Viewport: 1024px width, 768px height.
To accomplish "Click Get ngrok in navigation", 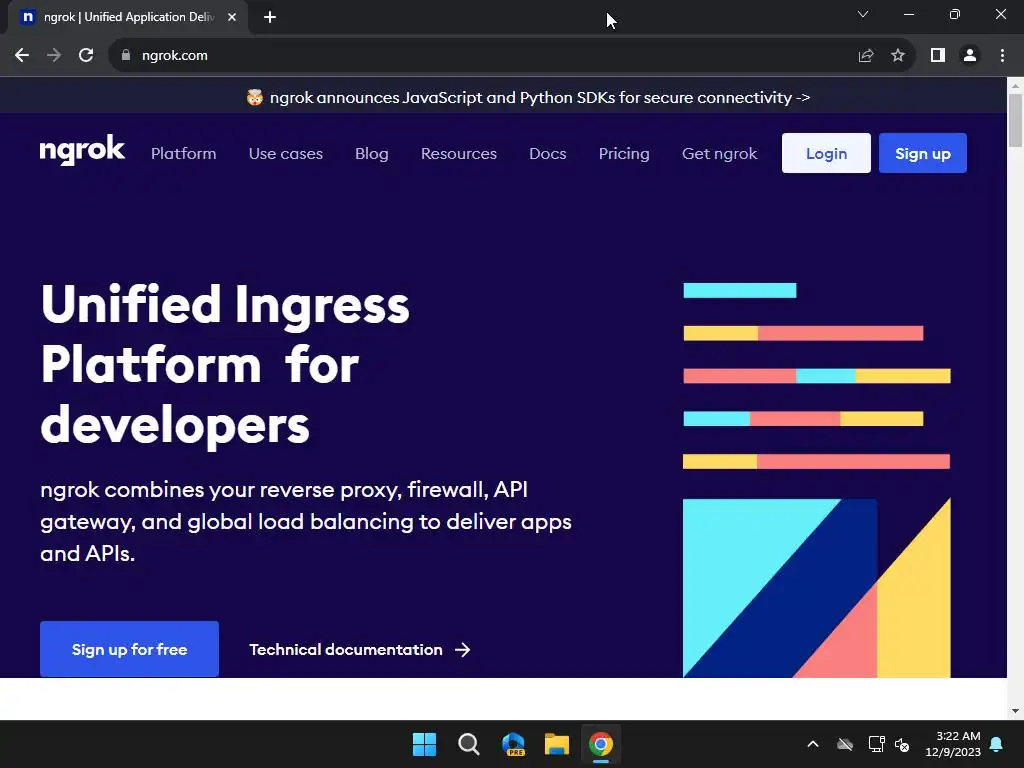I will pyautogui.click(x=719, y=153).
